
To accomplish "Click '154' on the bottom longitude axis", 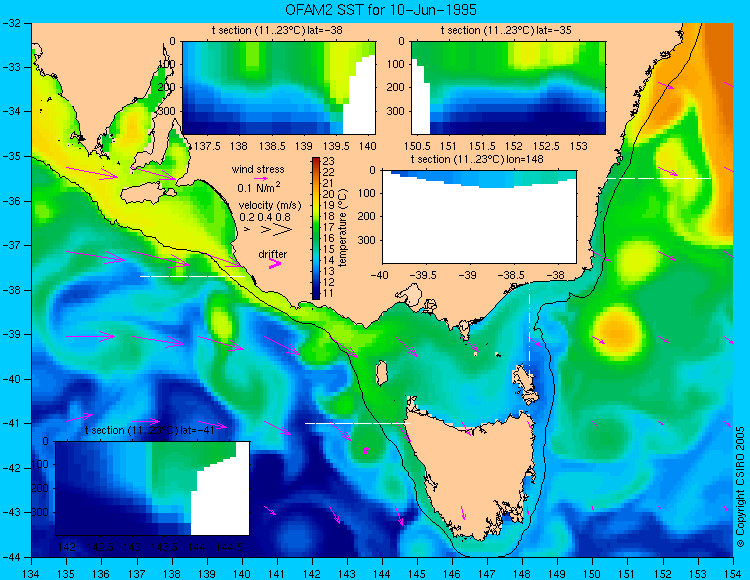I will coord(732,573).
